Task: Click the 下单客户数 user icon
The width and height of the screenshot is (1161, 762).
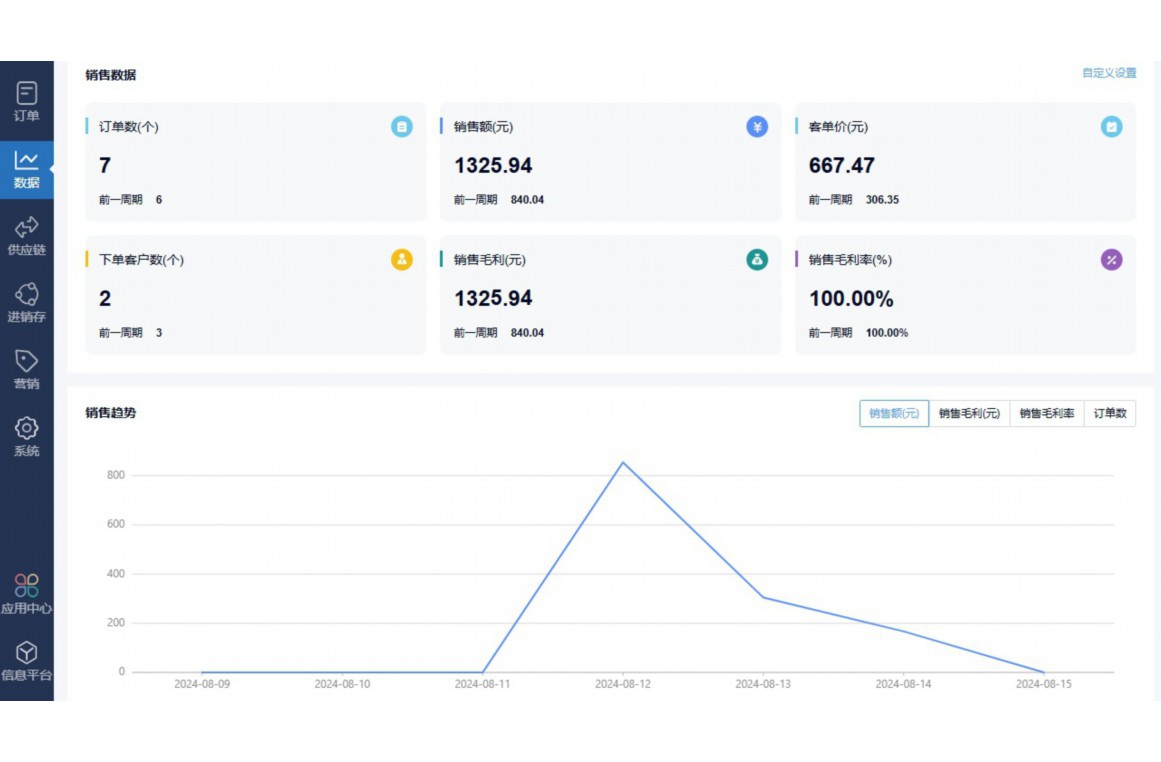Action: [401, 260]
